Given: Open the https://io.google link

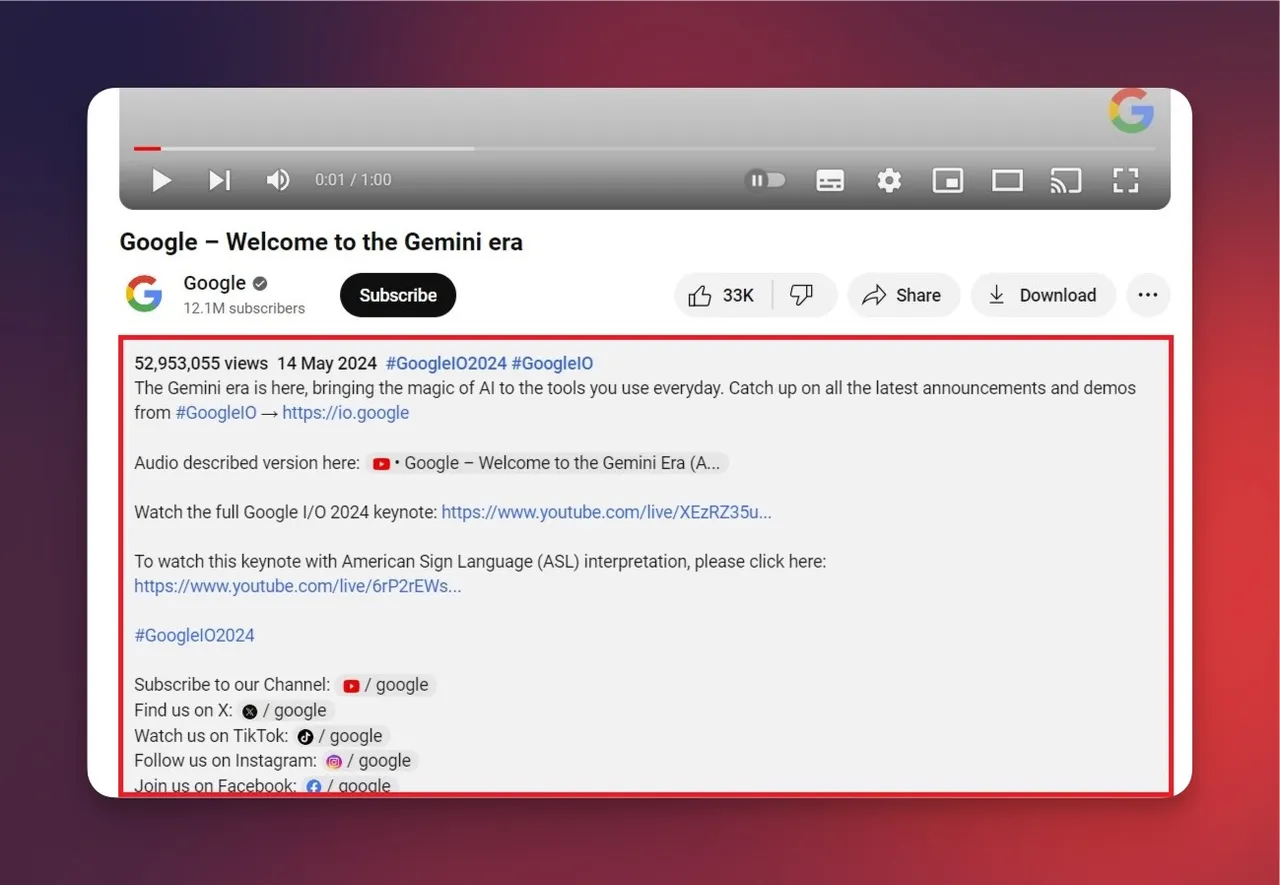Looking at the screenshot, I should click(345, 412).
